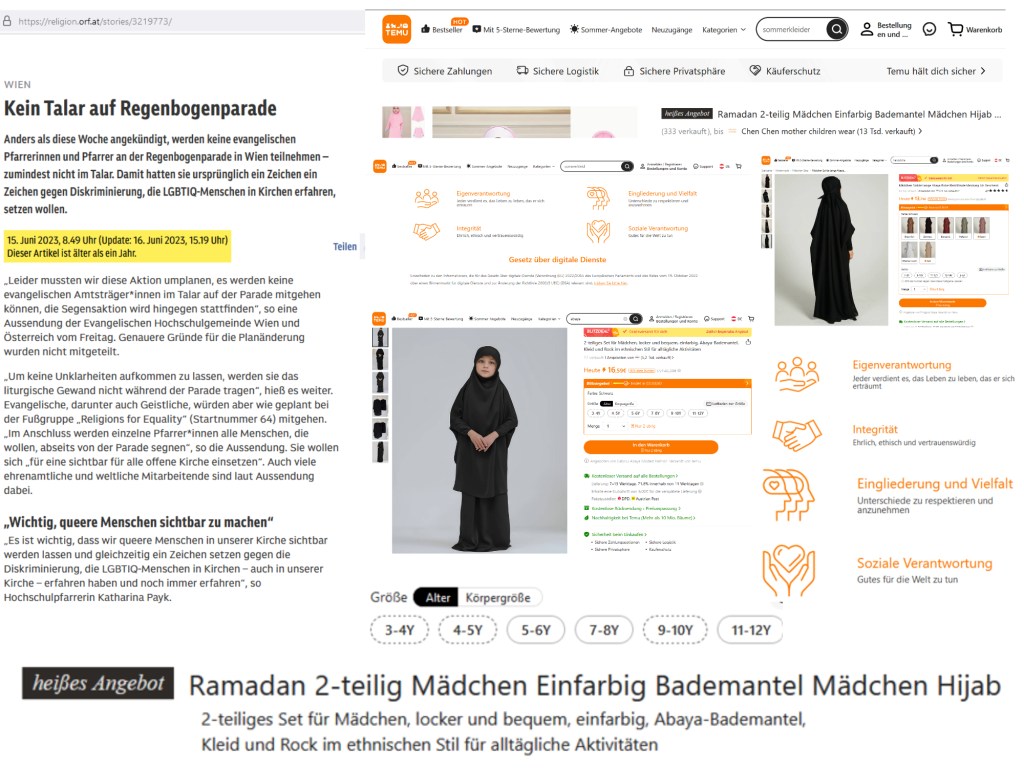
Task: Click the search magnifier icon
Action: tap(837, 29)
